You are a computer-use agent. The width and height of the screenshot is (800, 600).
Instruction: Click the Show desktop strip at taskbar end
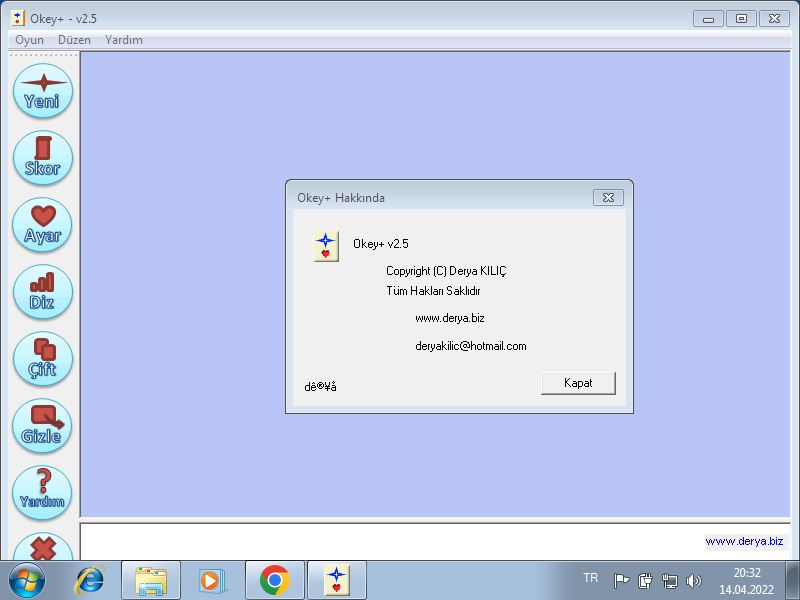pyautogui.click(x=793, y=581)
